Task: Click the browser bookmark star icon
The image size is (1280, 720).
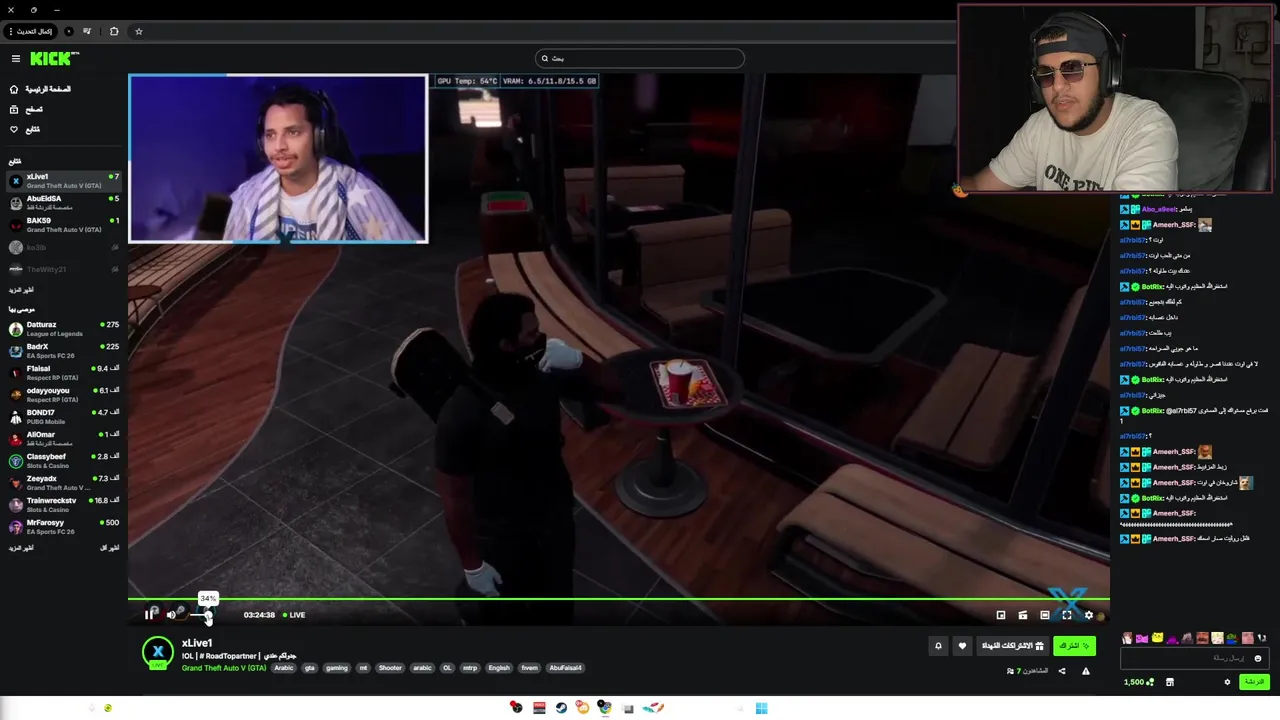Action: (x=139, y=31)
